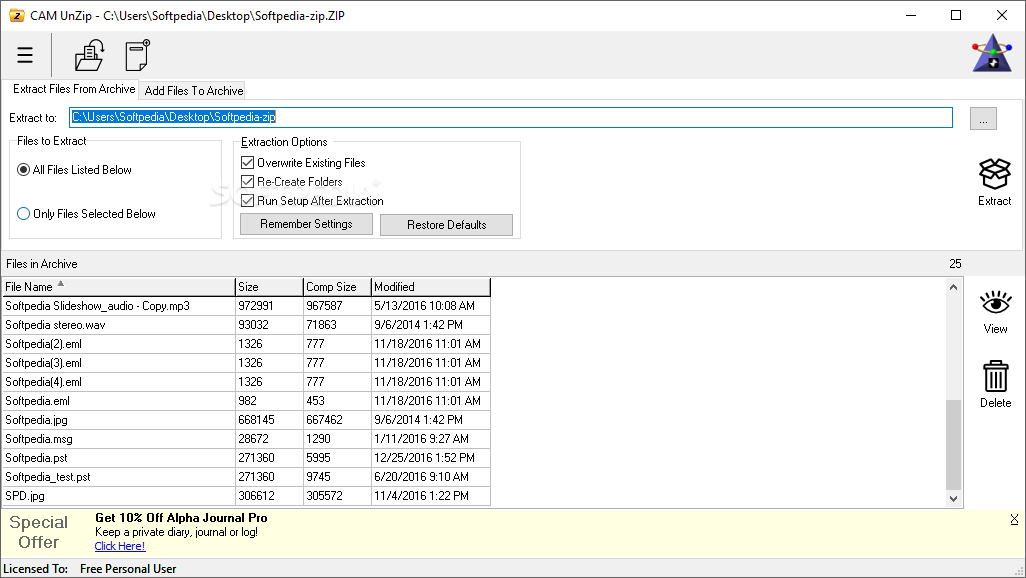This screenshot has width=1026, height=578.
Task: Click file list scroll down arrow
Action: coord(953,499)
